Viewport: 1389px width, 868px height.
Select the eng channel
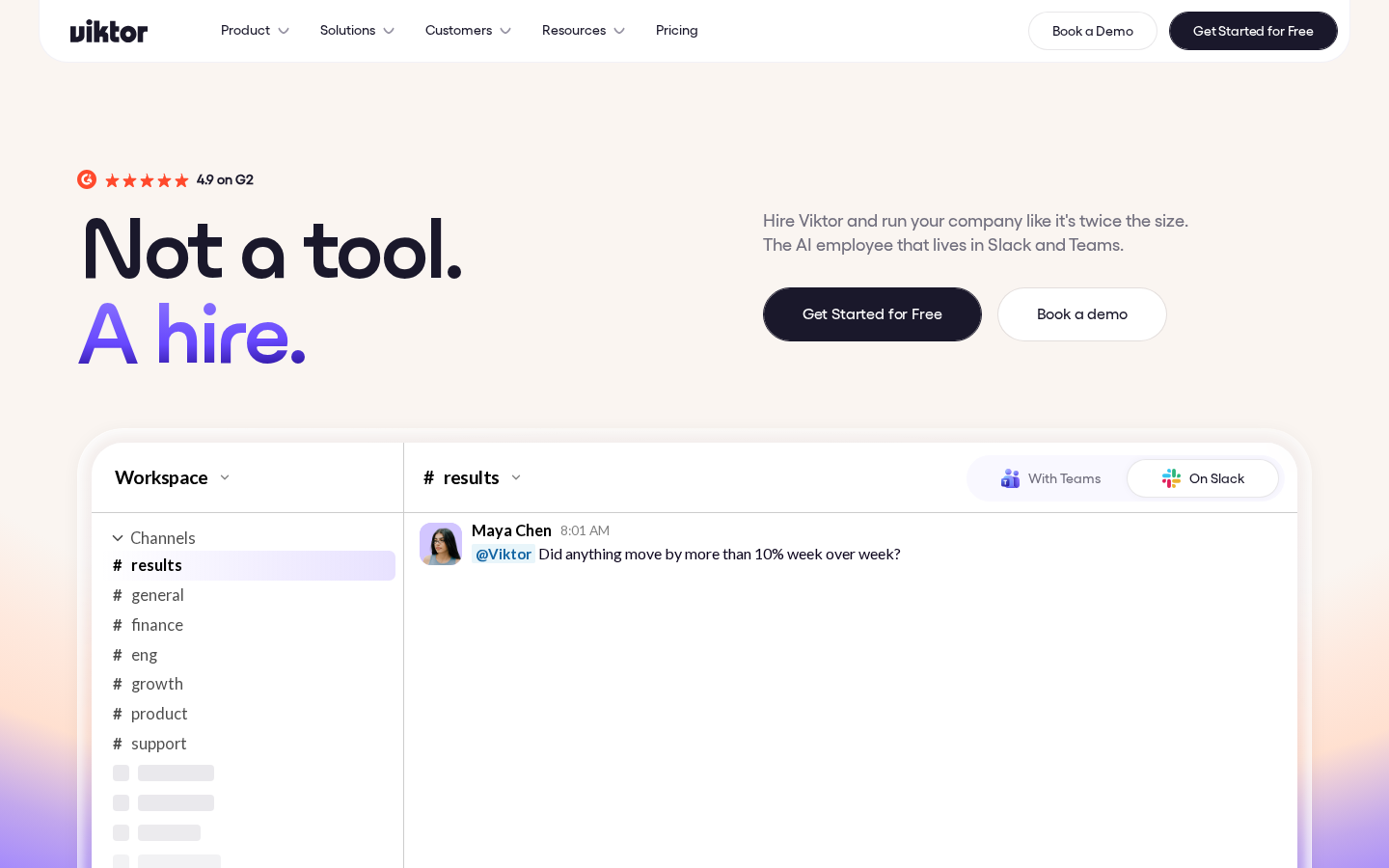(251, 655)
